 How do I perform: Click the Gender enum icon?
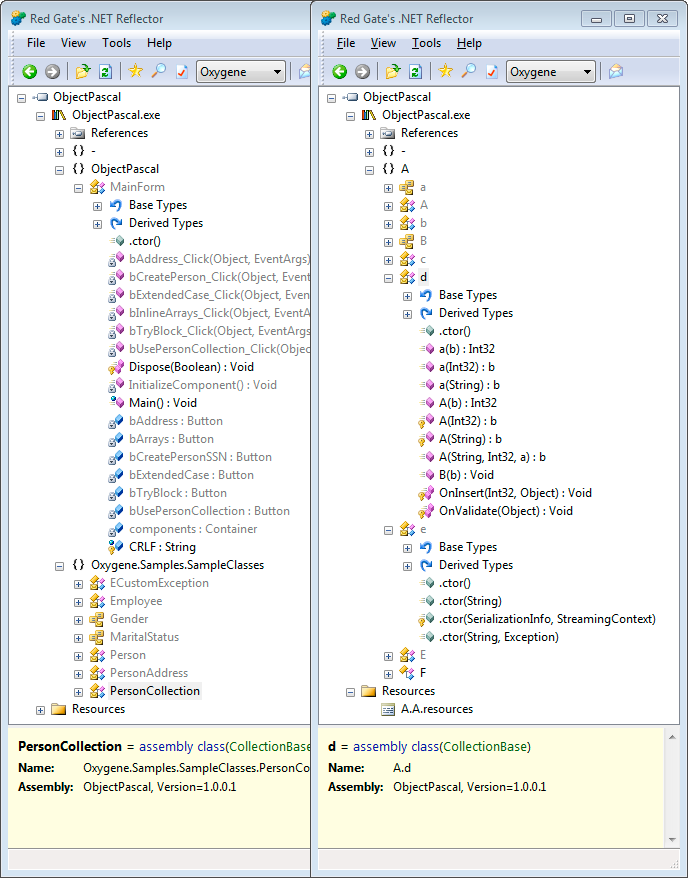(97, 619)
